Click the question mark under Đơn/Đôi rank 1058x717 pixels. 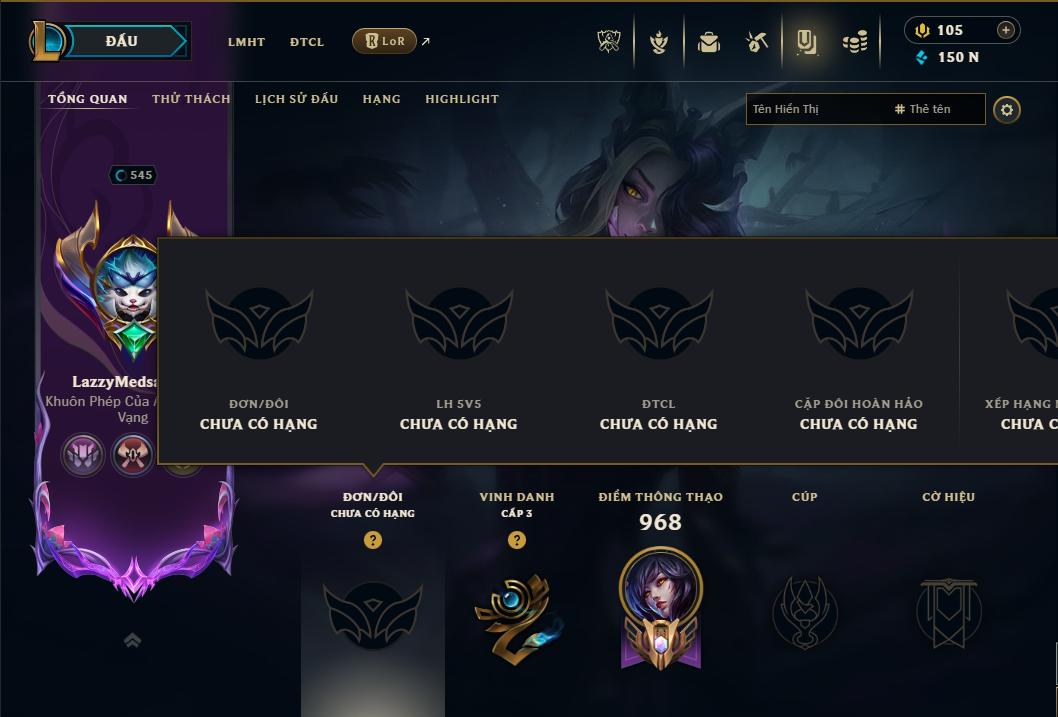[x=372, y=540]
